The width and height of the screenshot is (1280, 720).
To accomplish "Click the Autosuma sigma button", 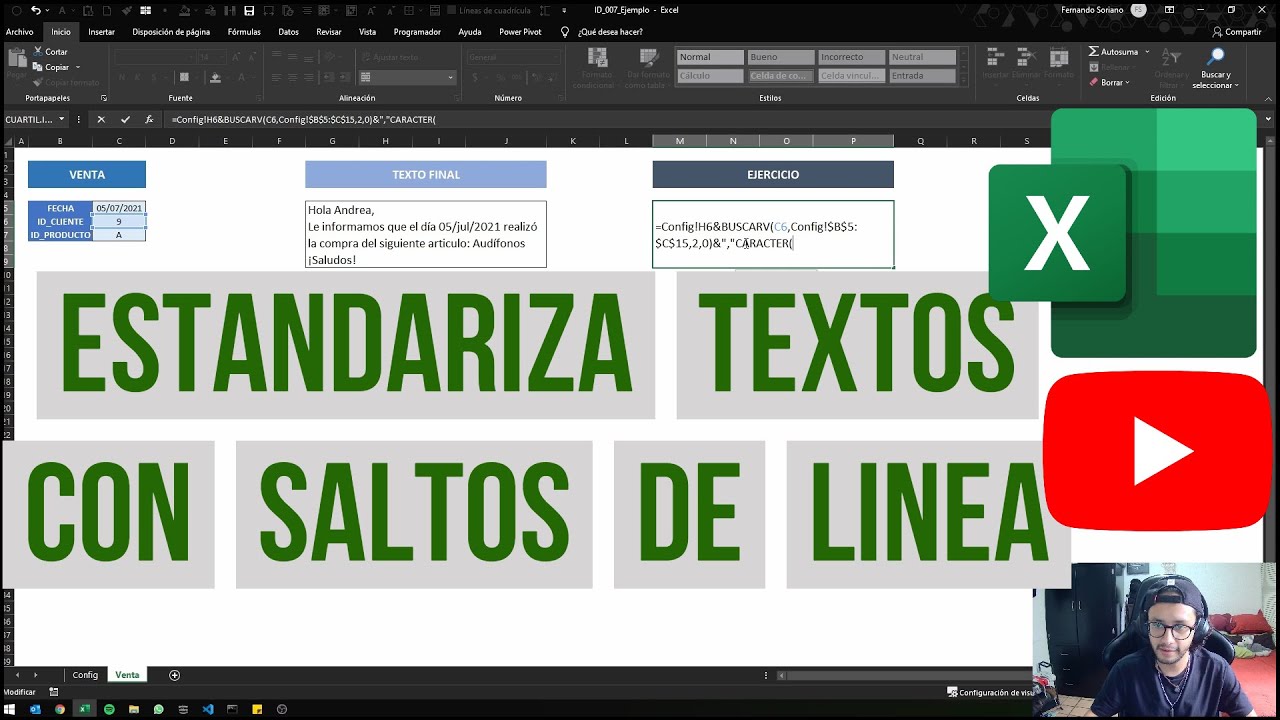I will (x=1112, y=52).
